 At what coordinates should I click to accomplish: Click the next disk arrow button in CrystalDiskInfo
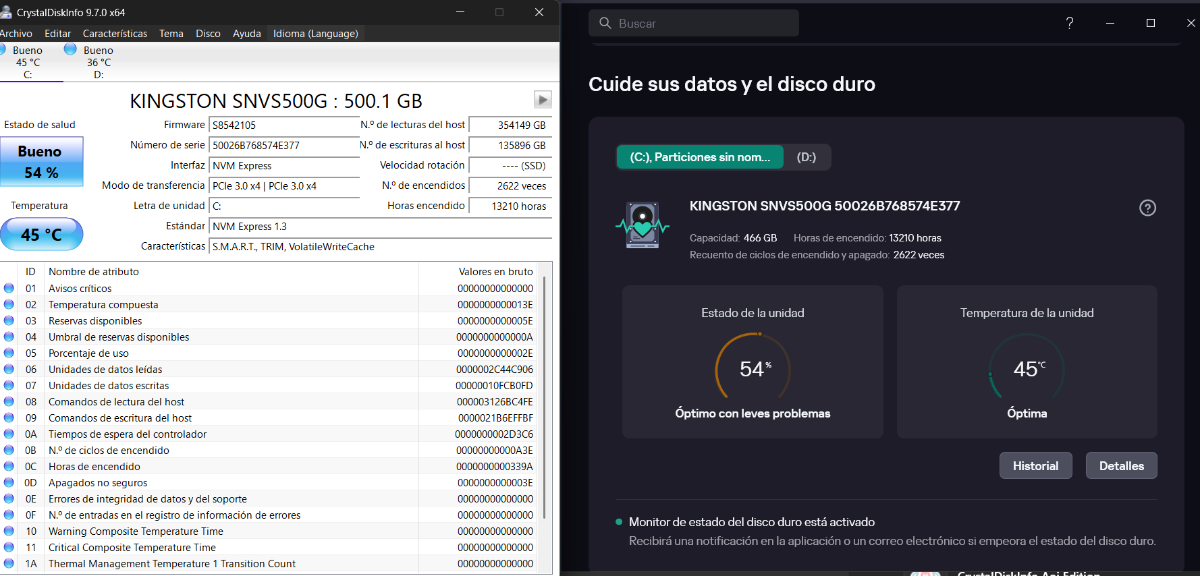(x=543, y=99)
